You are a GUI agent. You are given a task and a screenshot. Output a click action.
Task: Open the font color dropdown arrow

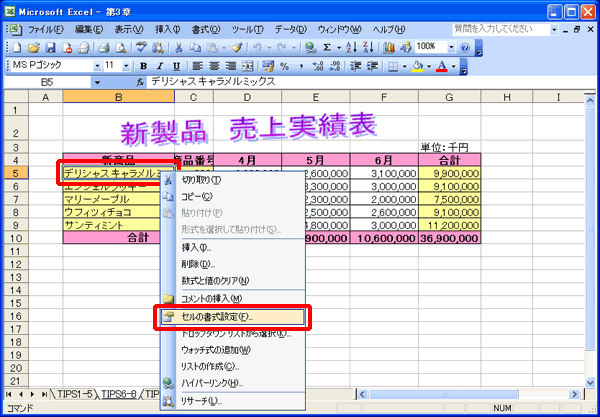click(454, 67)
